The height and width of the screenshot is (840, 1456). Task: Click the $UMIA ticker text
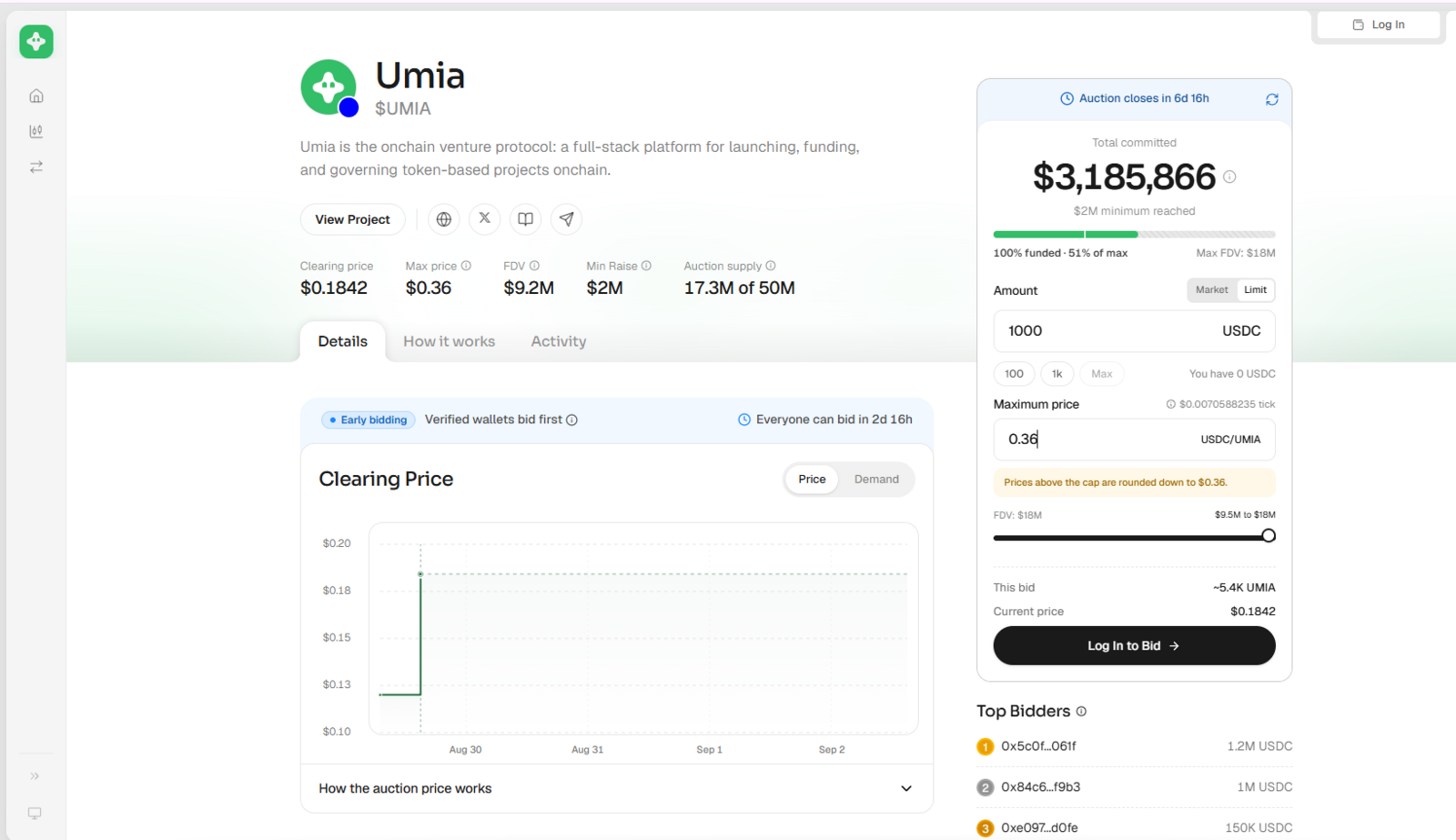402,108
